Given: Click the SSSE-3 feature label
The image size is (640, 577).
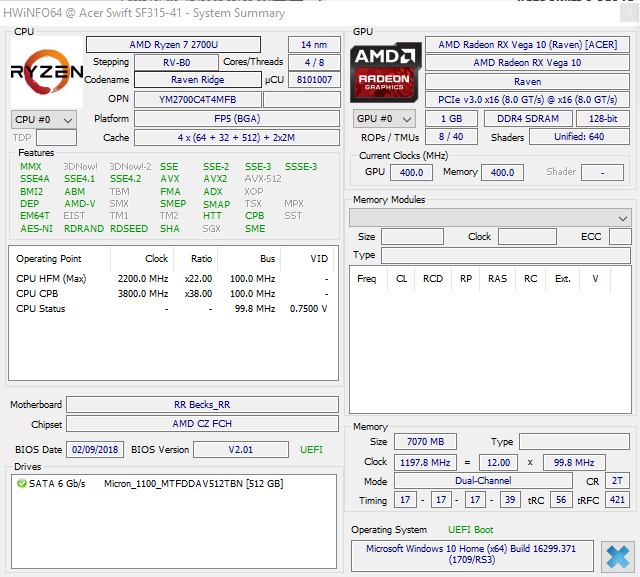Looking at the screenshot, I should [301, 166].
